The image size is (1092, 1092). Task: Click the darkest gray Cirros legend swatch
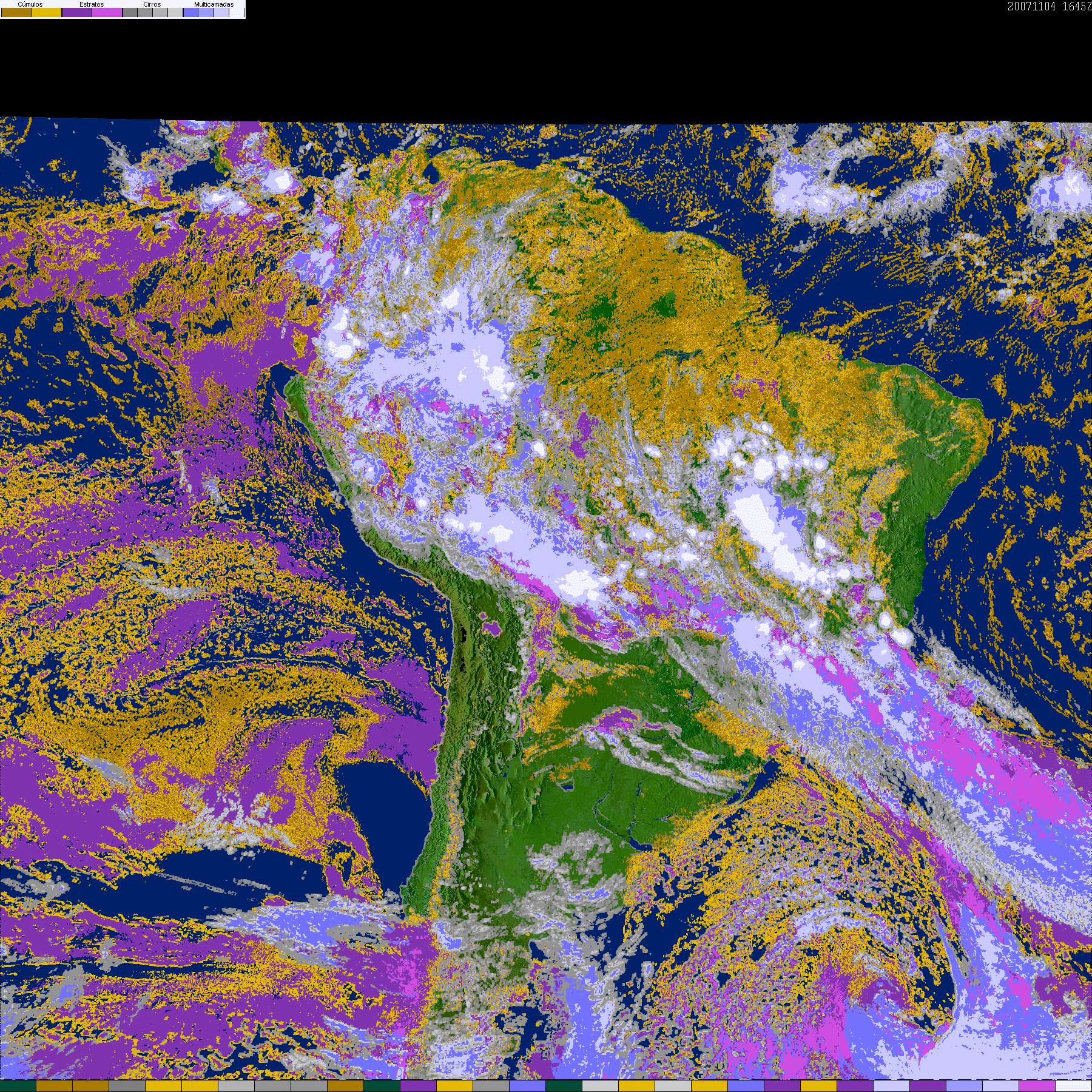(130, 12)
